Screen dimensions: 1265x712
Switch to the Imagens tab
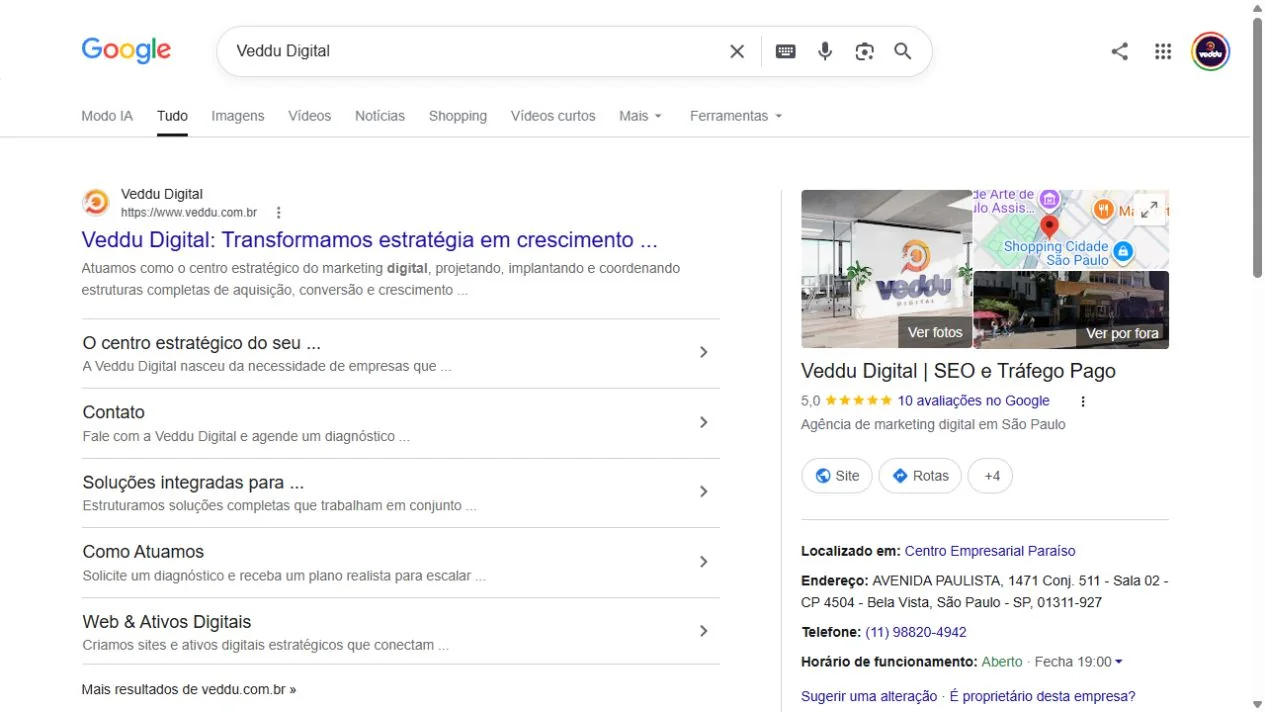click(238, 116)
